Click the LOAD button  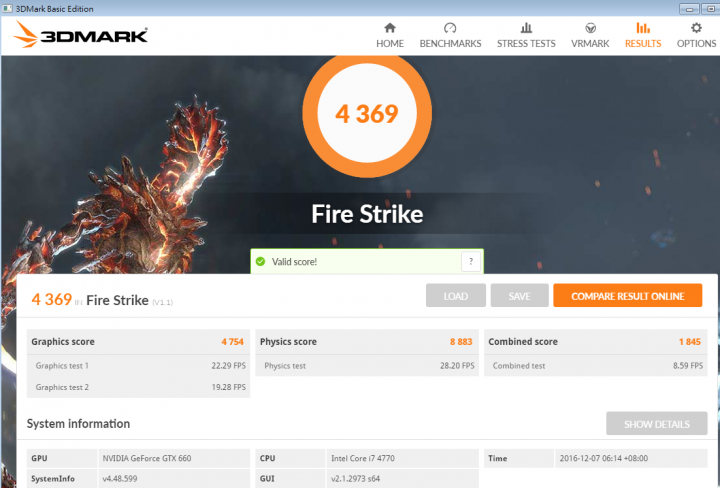point(456,296)
